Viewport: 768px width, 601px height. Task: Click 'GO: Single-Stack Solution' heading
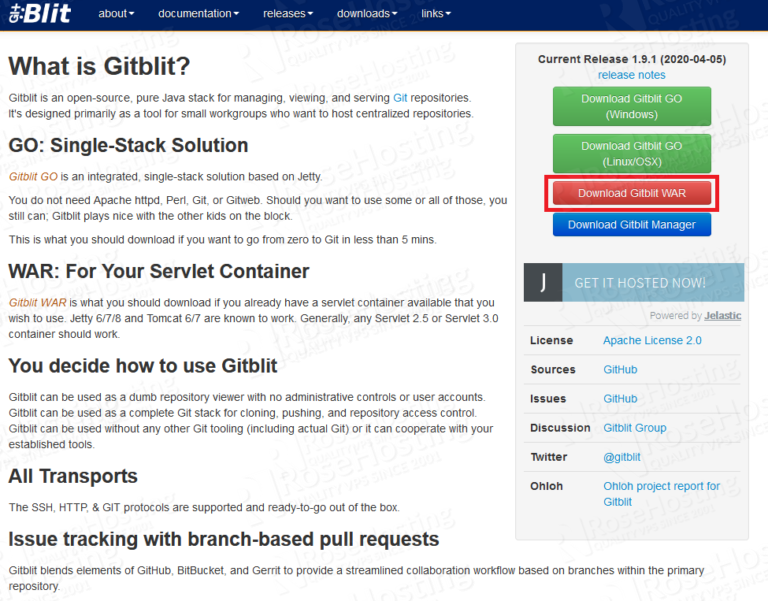(128, 145)
